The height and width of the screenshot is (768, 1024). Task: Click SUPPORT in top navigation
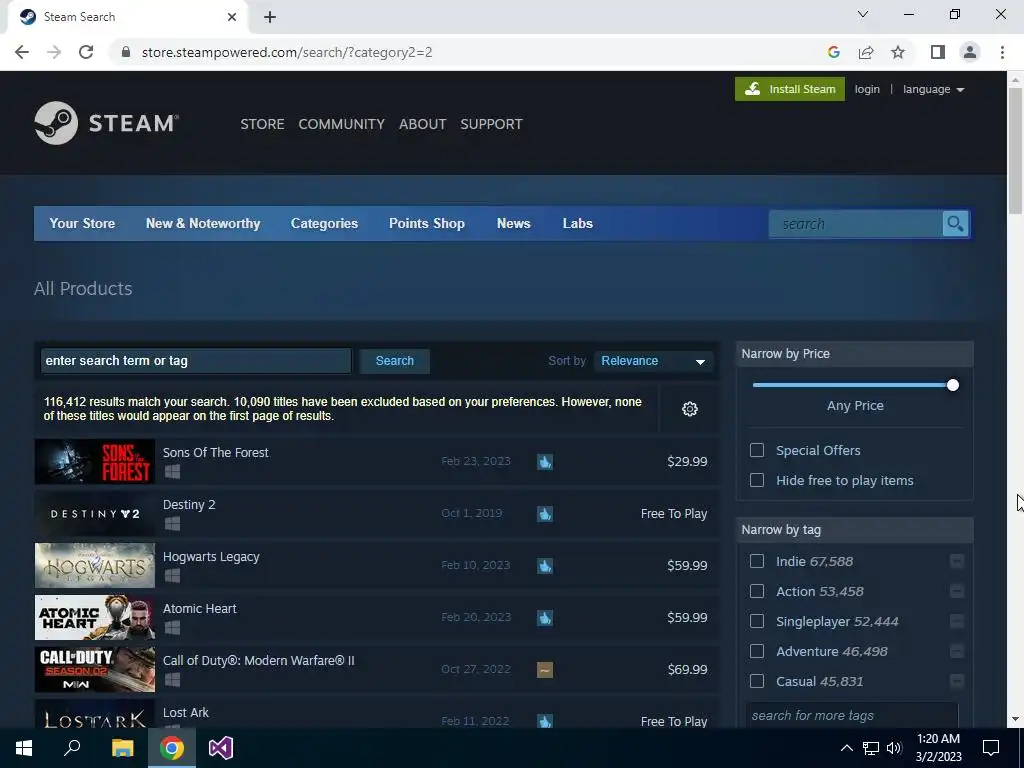pos(492,124)
